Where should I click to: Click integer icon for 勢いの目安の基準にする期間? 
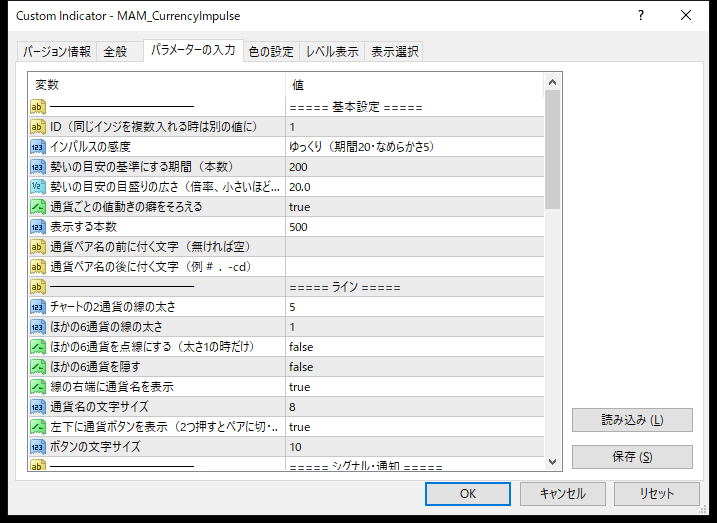[38, 167]
